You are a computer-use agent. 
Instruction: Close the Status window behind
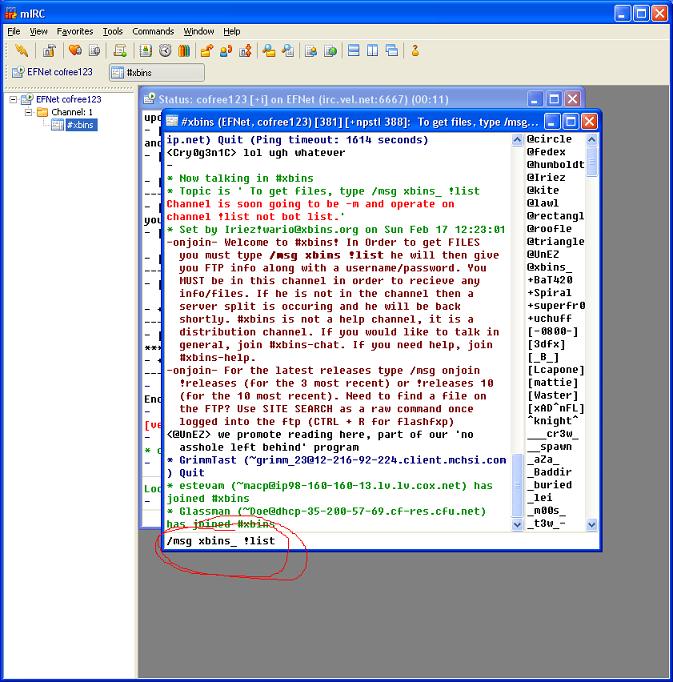click(573, 99)
